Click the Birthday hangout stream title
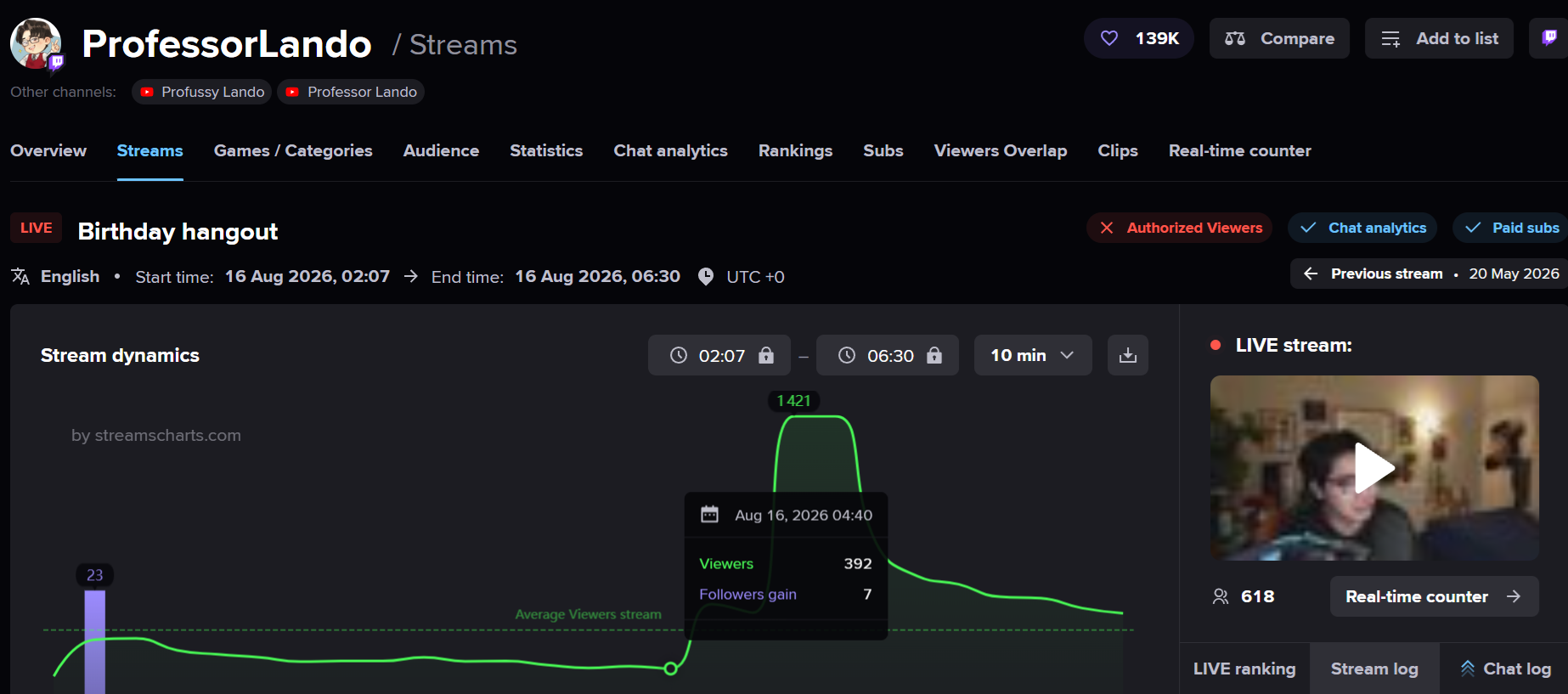 pyautogui.click(x=178, y=231)
